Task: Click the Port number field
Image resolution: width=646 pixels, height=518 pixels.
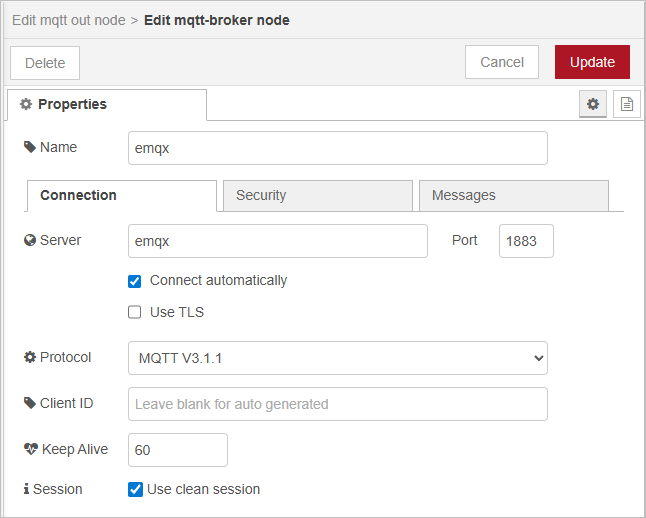Action: pos(526,241)
